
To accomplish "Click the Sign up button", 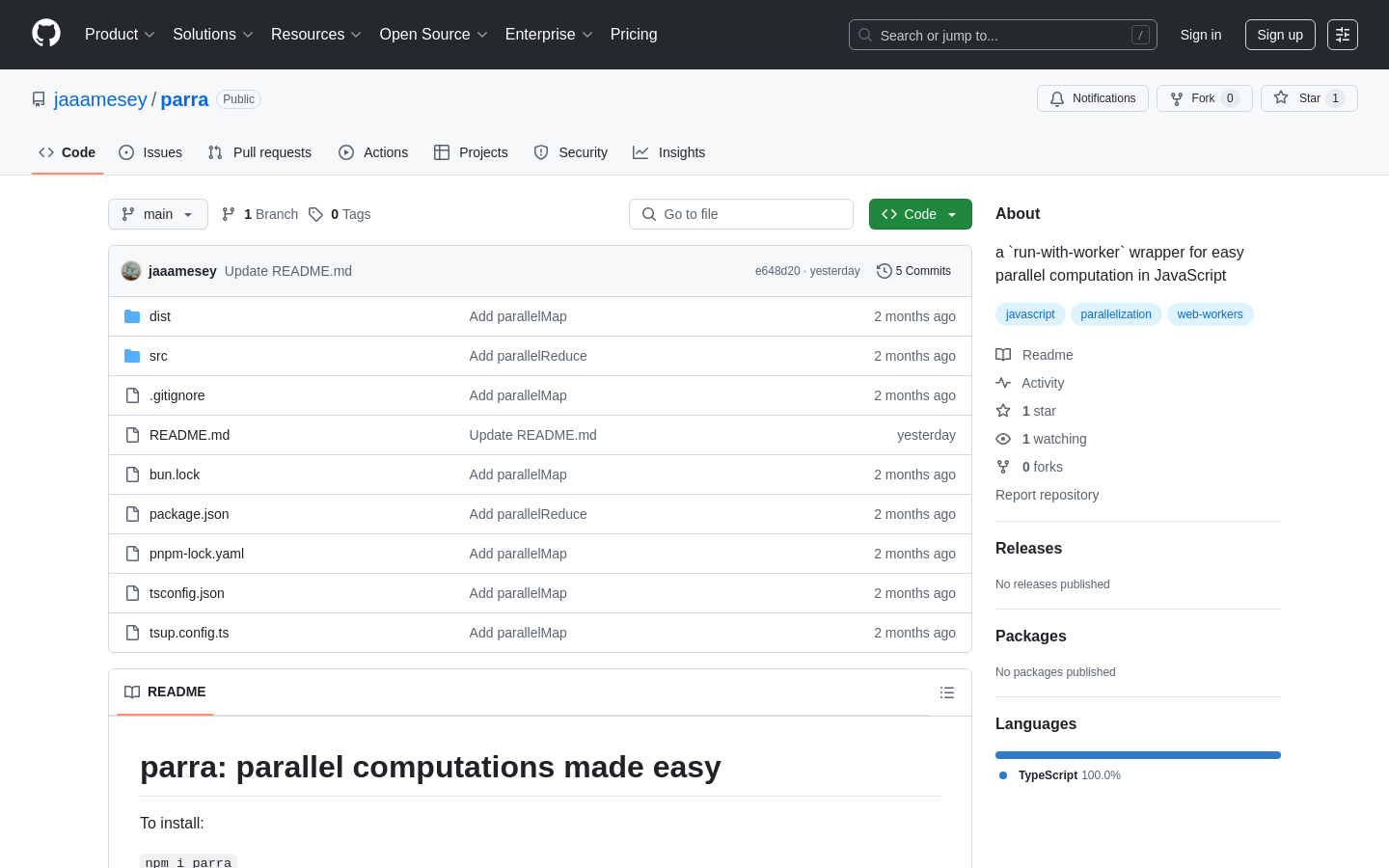I will tap(1280, 35).
